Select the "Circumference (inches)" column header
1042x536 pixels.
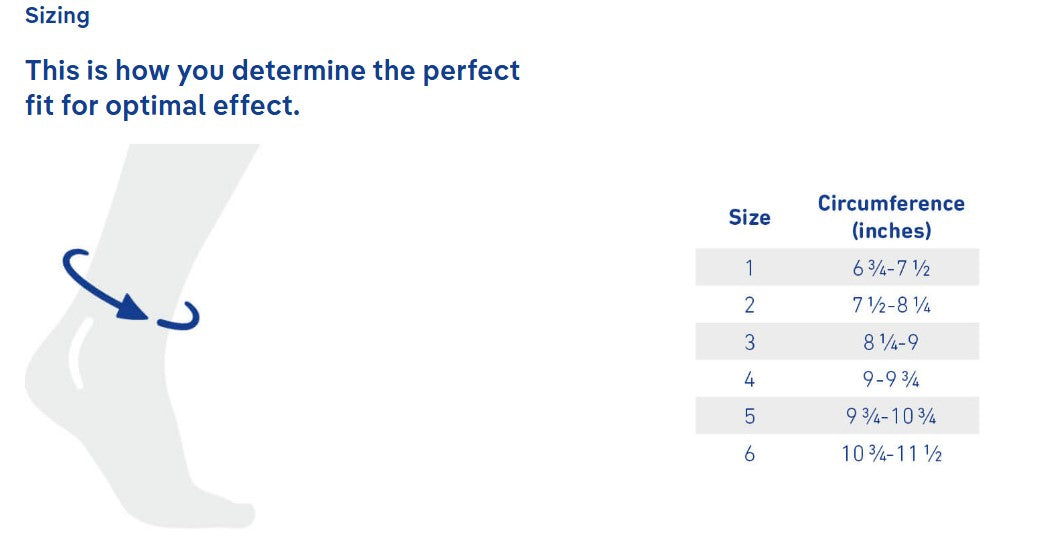point(891,217)
